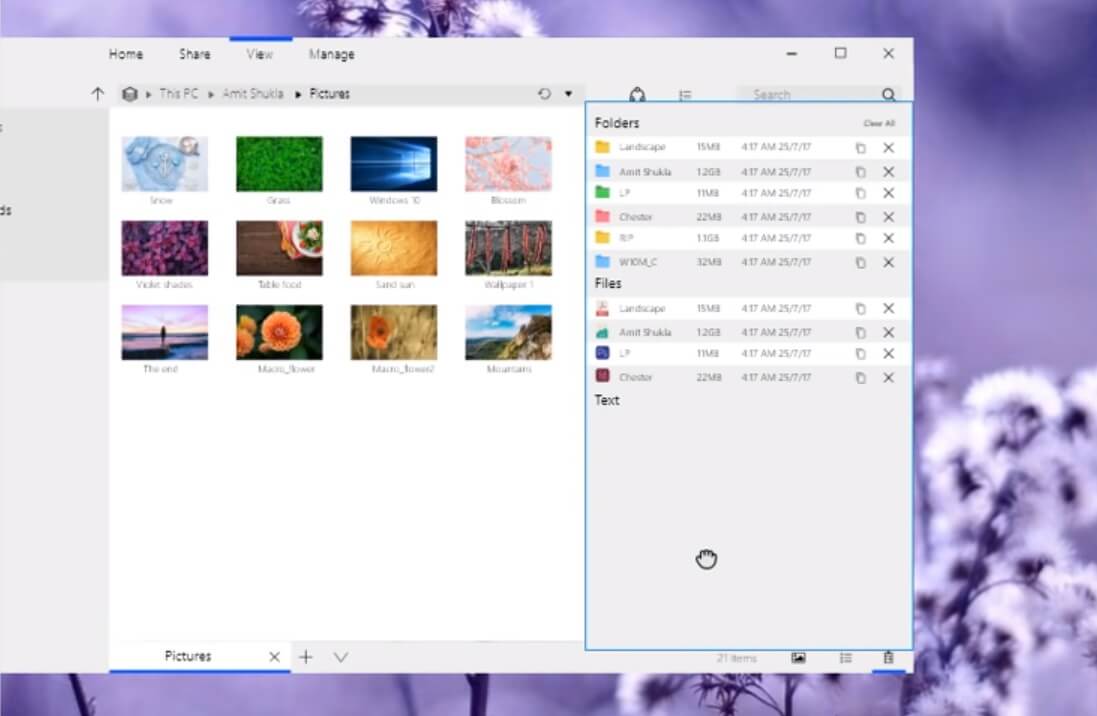Copy the RP folder entry
Screen dimensions: 1097x716
click(861, 239)
